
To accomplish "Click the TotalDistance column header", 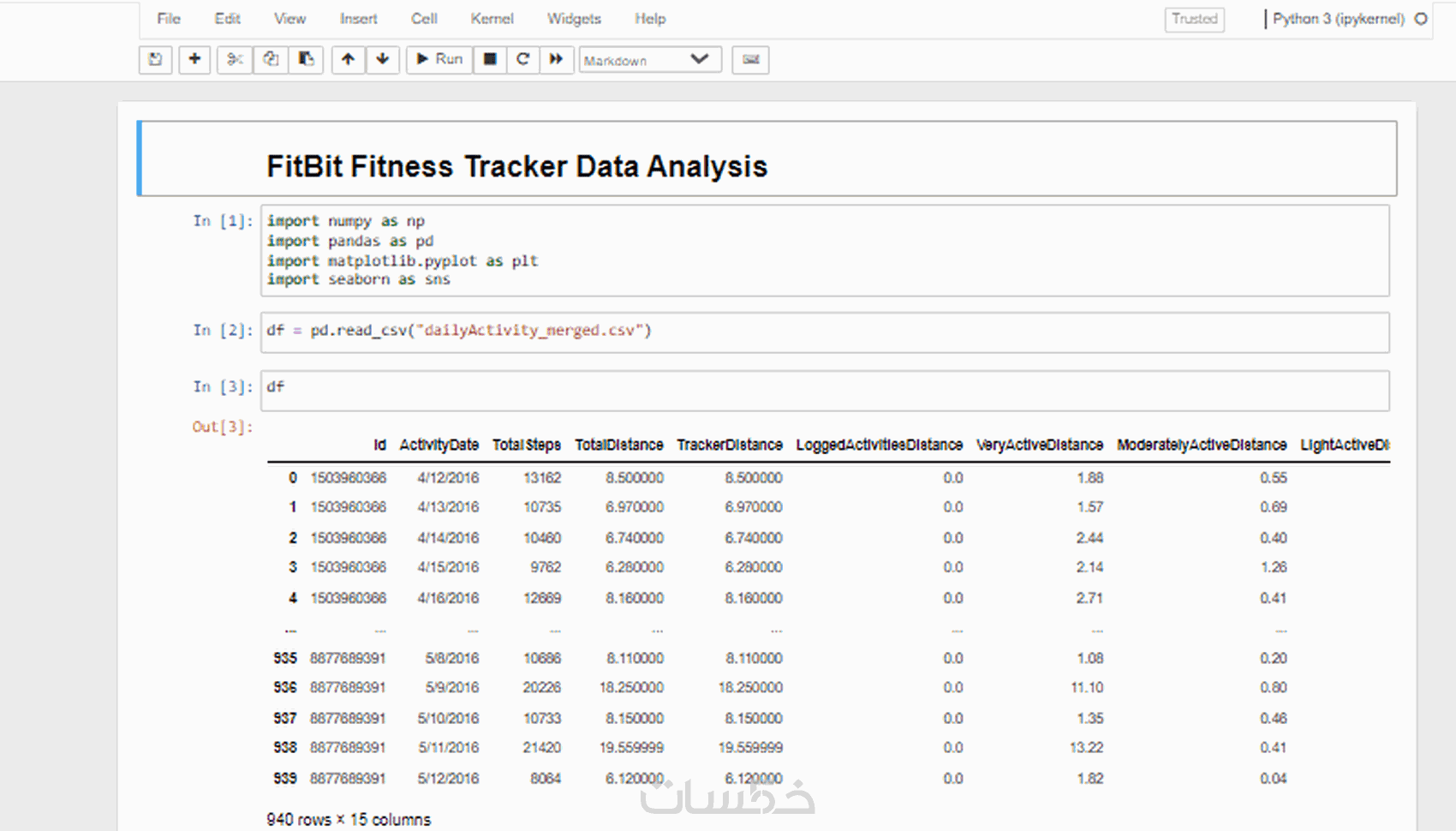I will tap(618, 445).
